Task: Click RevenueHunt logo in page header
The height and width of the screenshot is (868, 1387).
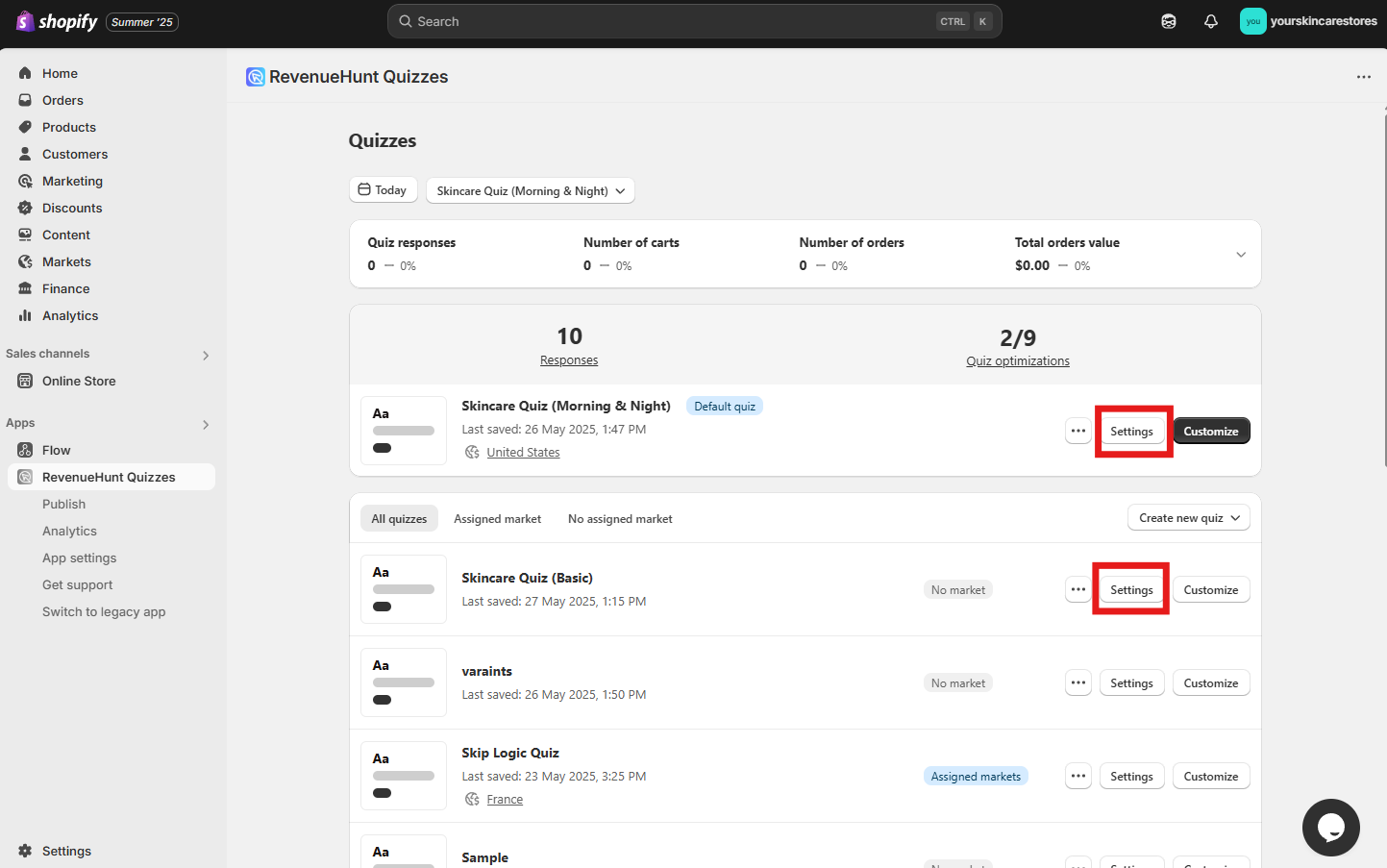Action: pyautogui.click(x=255, y=77)
